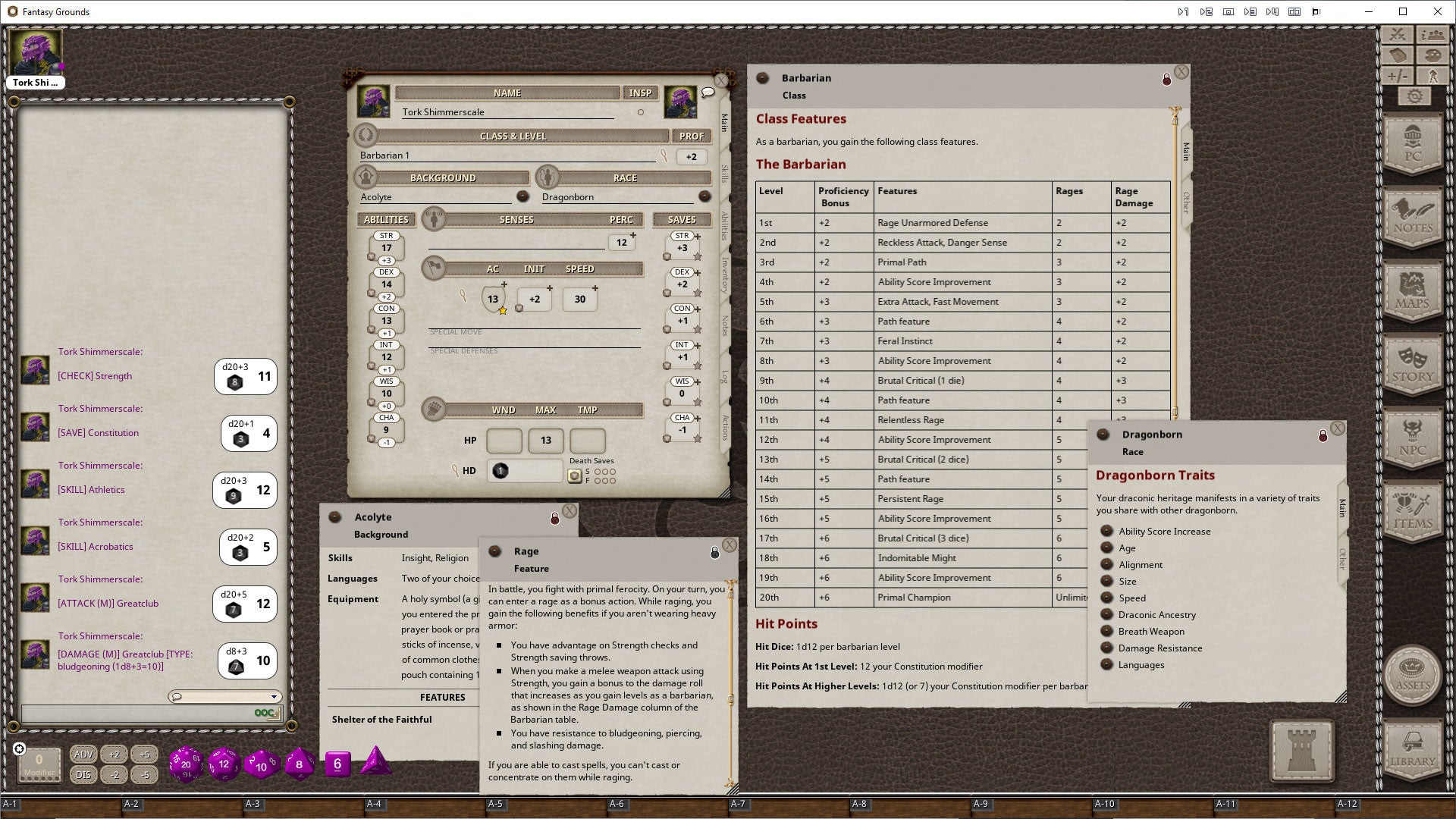Viewport: 1456px width, 819px height.
Task: Open the Breath Weapon trait link
Action: [1151, 631]
